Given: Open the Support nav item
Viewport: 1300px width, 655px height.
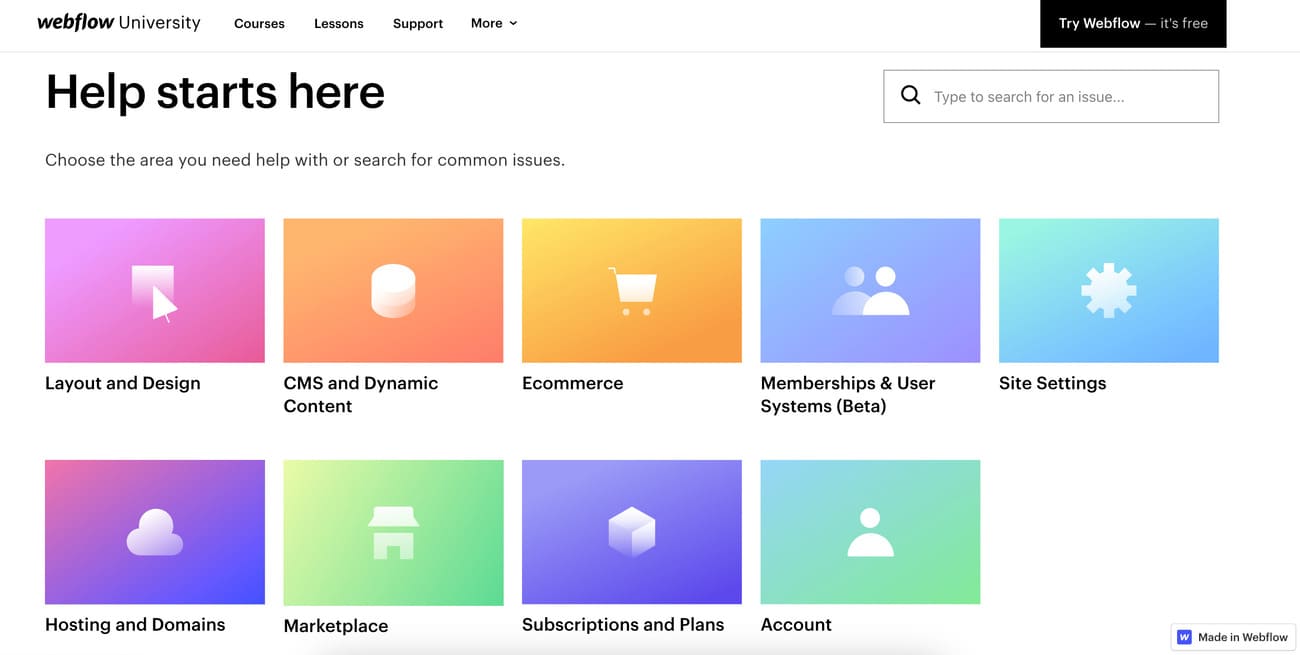Looking at the screenshot, I should (418, 23).
